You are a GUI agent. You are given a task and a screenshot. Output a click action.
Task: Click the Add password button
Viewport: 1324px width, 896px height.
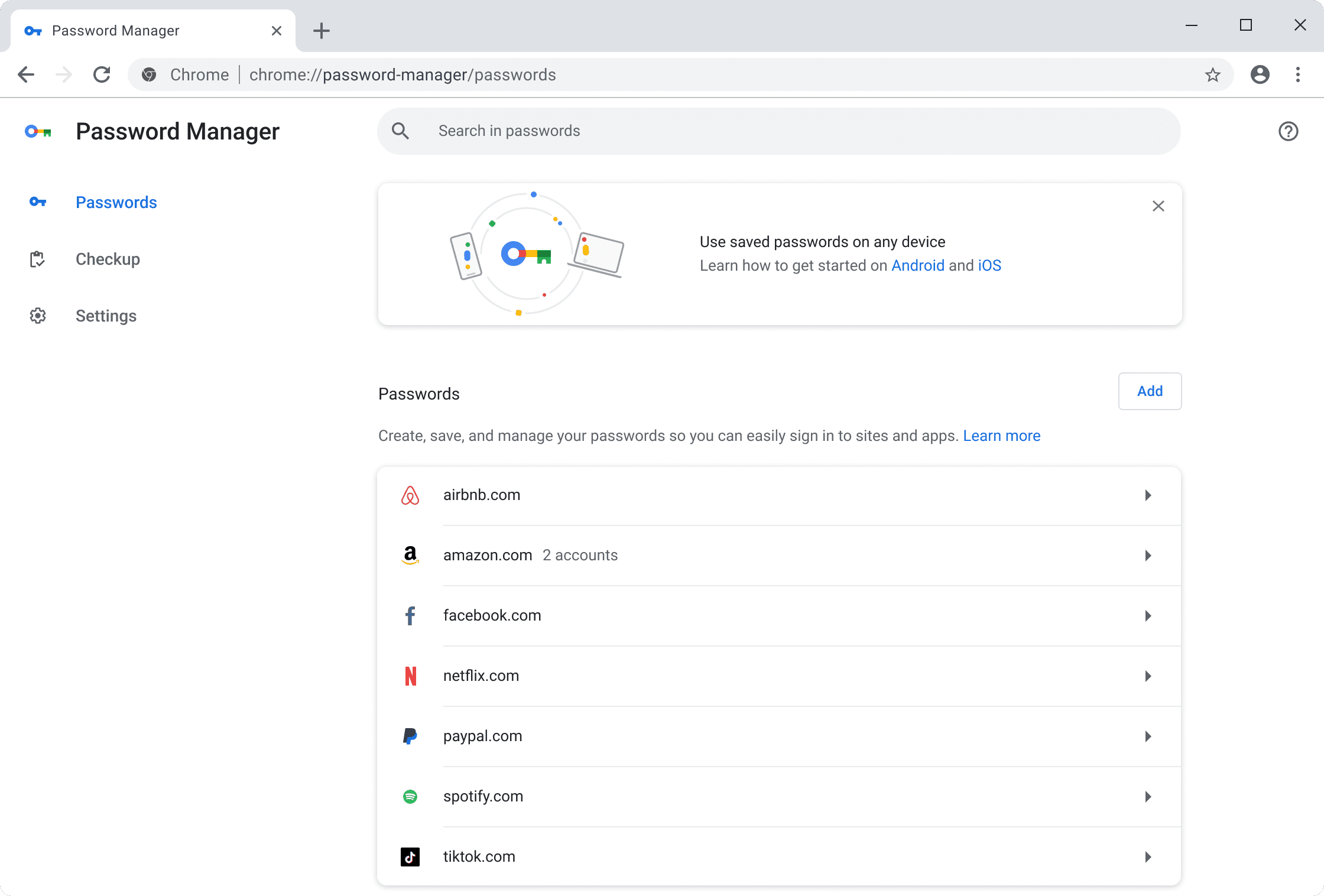click(x=1149, y=391)
